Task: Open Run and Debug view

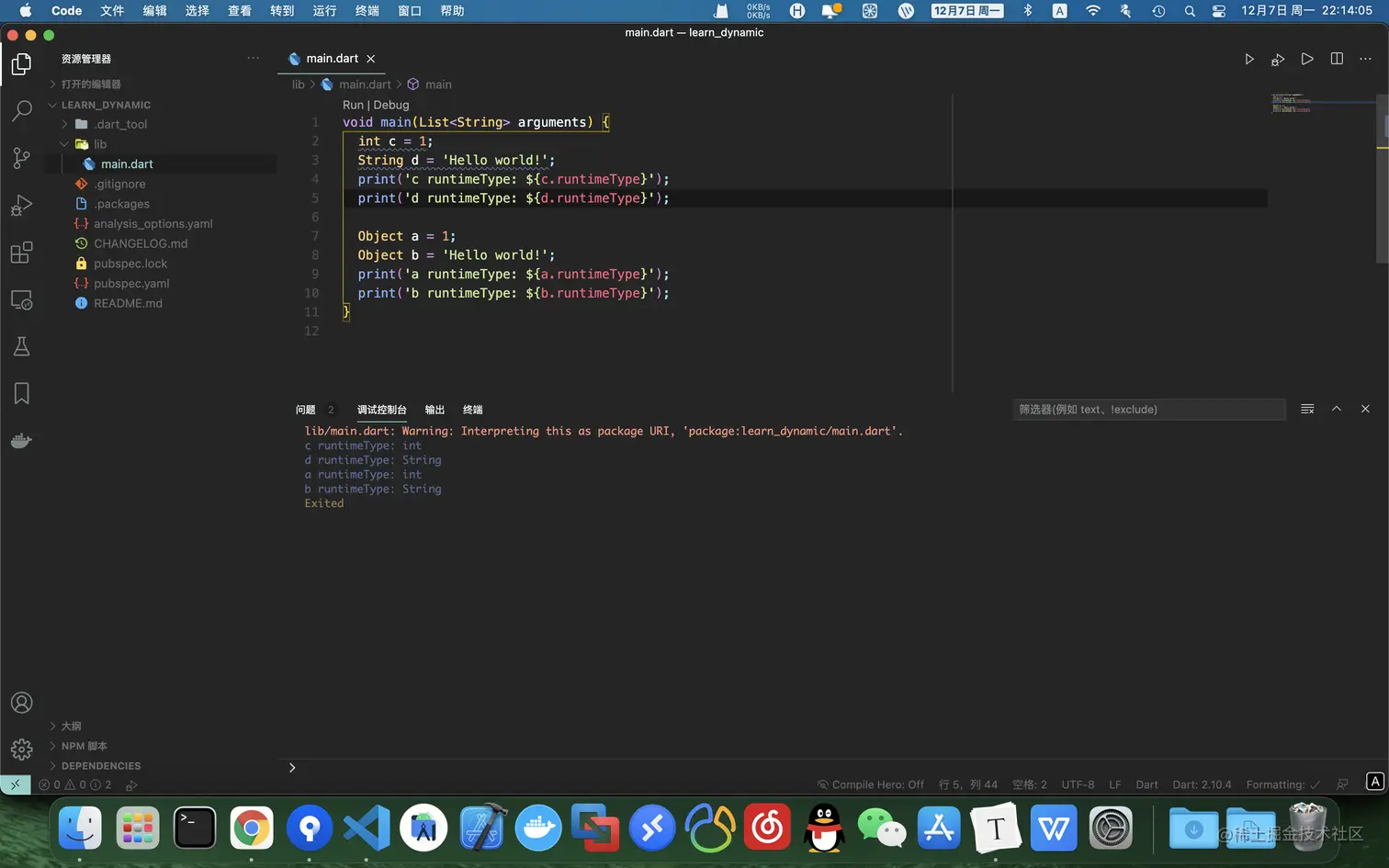Action: pos(21,205)
